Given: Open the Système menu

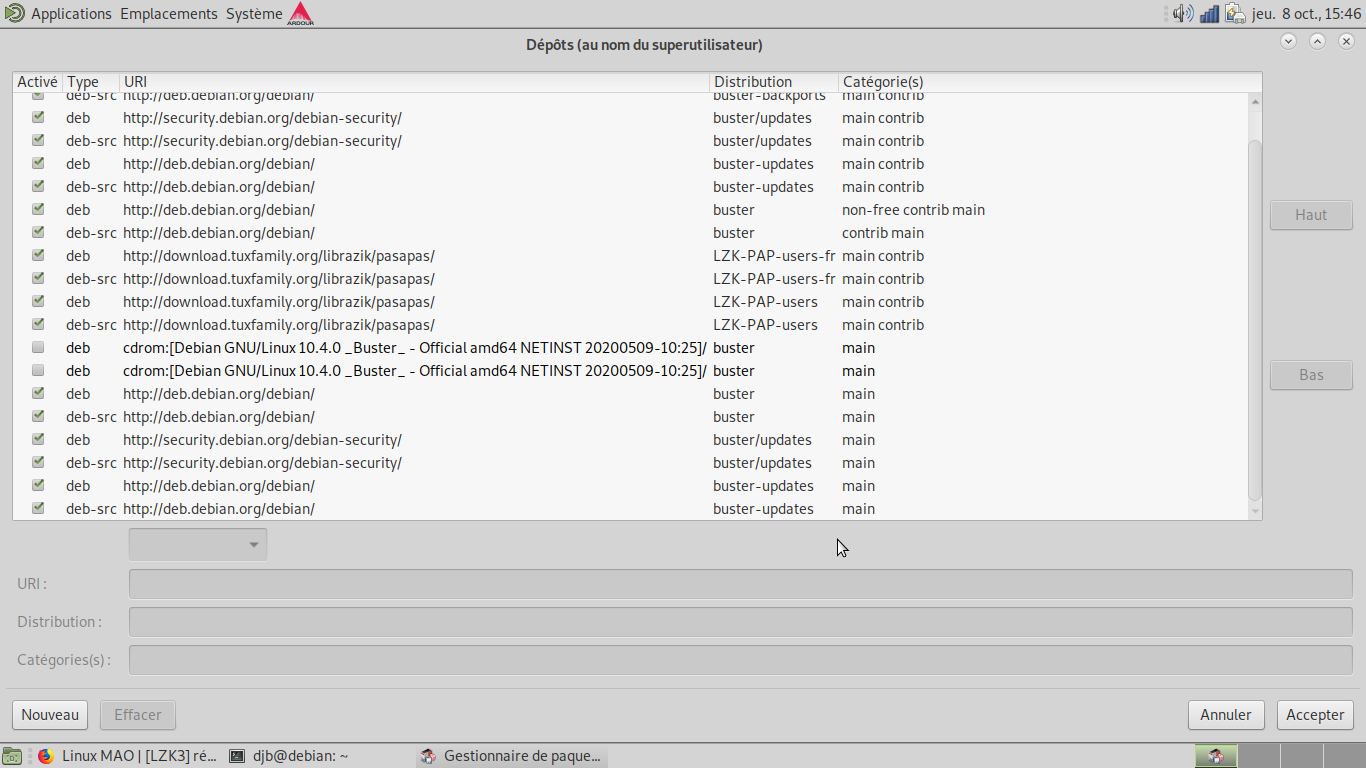Looking at the screenshot, I should pyautogui.click(x=254, y=14).
